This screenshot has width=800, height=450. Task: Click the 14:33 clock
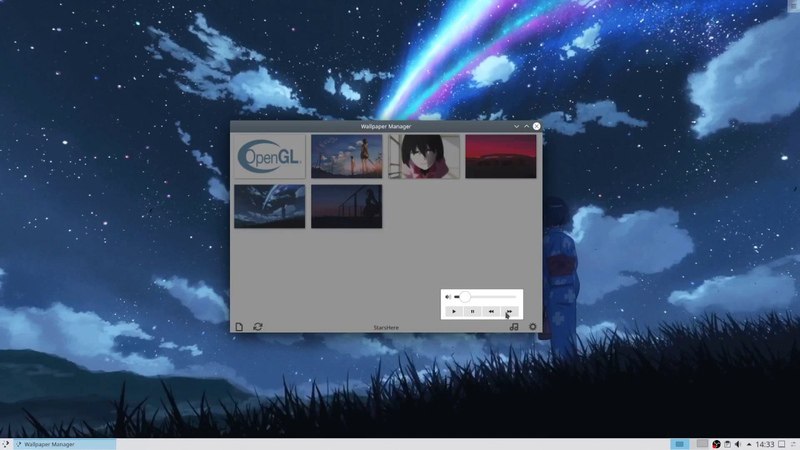765,444
